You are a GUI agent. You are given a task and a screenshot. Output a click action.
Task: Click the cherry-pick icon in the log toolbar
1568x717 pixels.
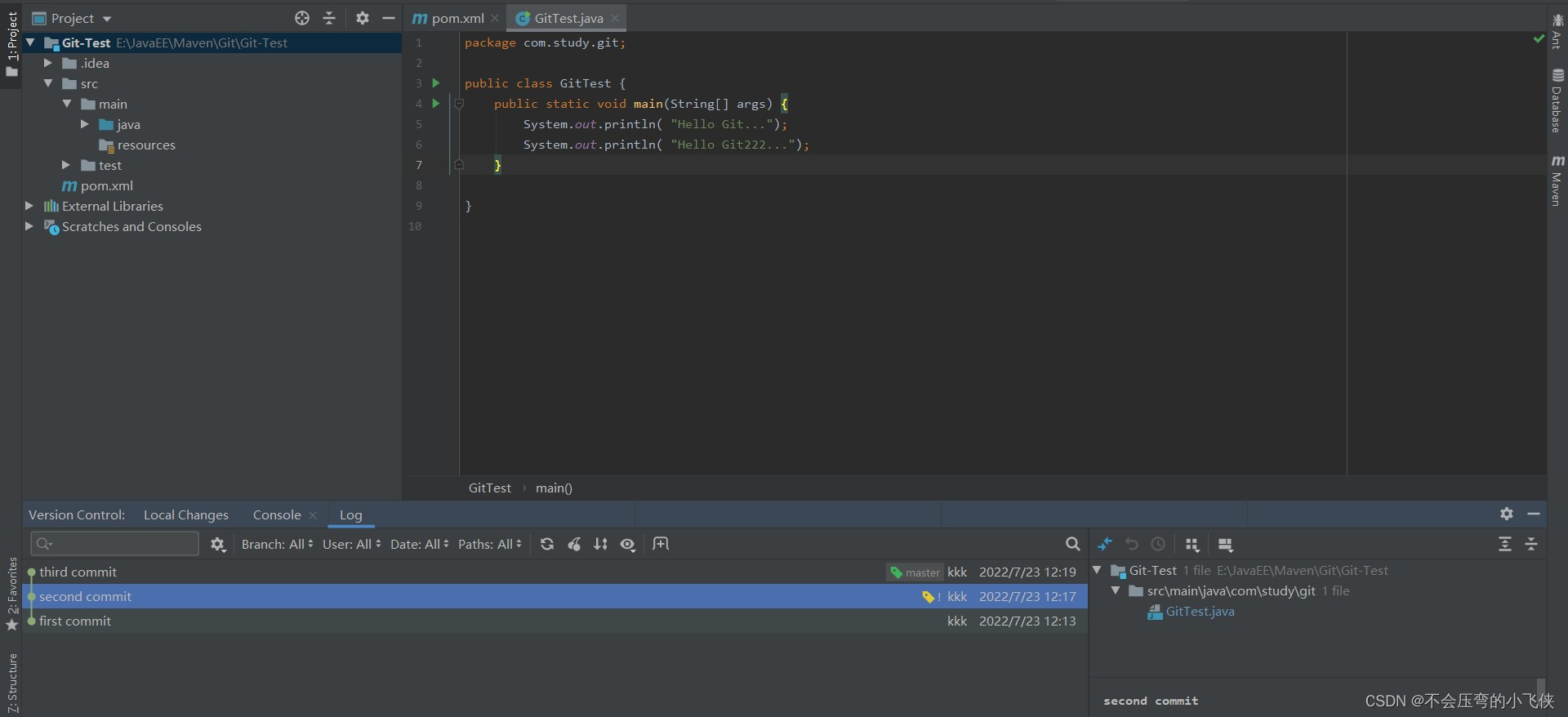coord(574,544)
